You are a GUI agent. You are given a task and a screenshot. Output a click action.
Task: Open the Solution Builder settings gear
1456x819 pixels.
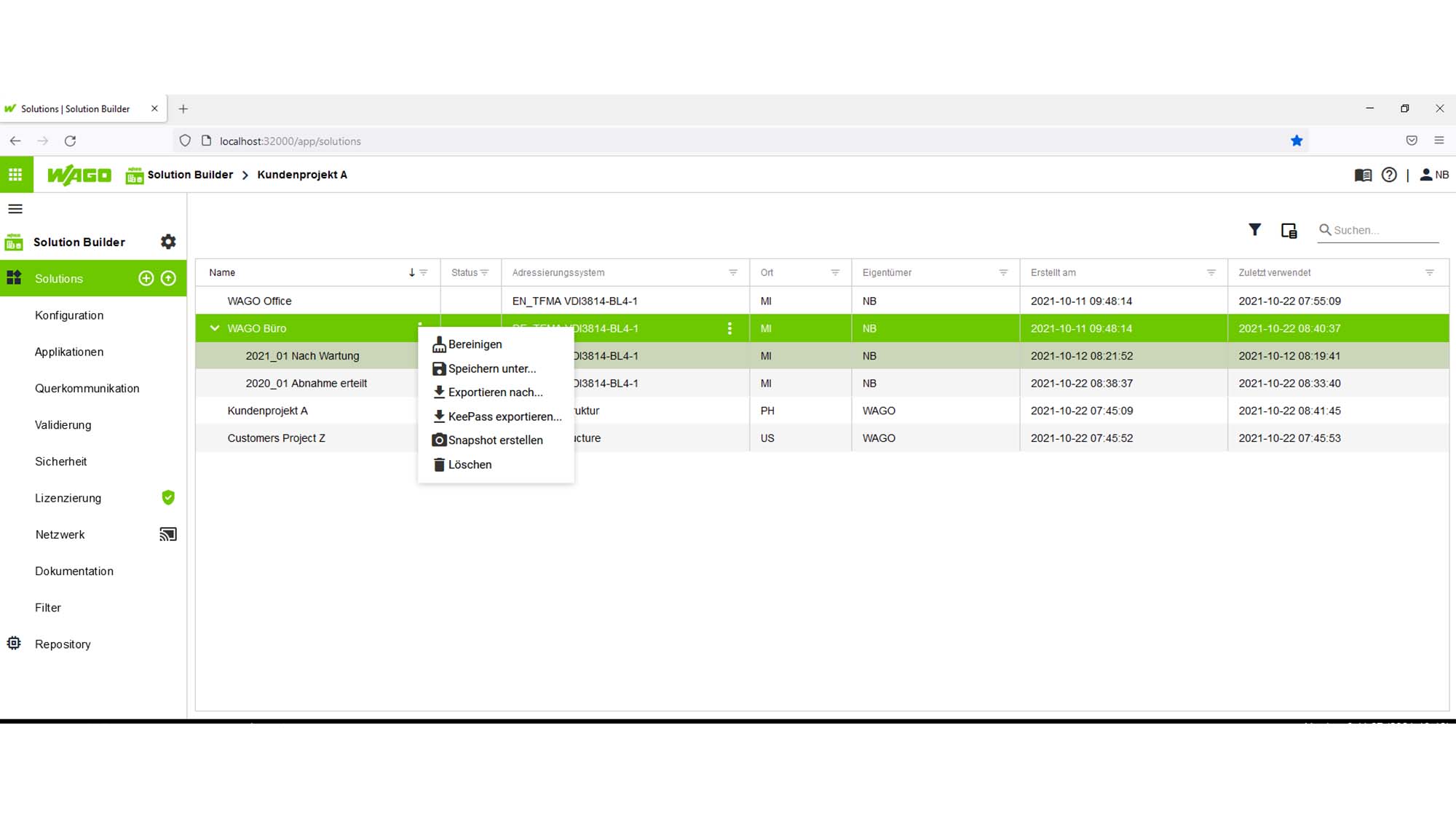[168, 242]
